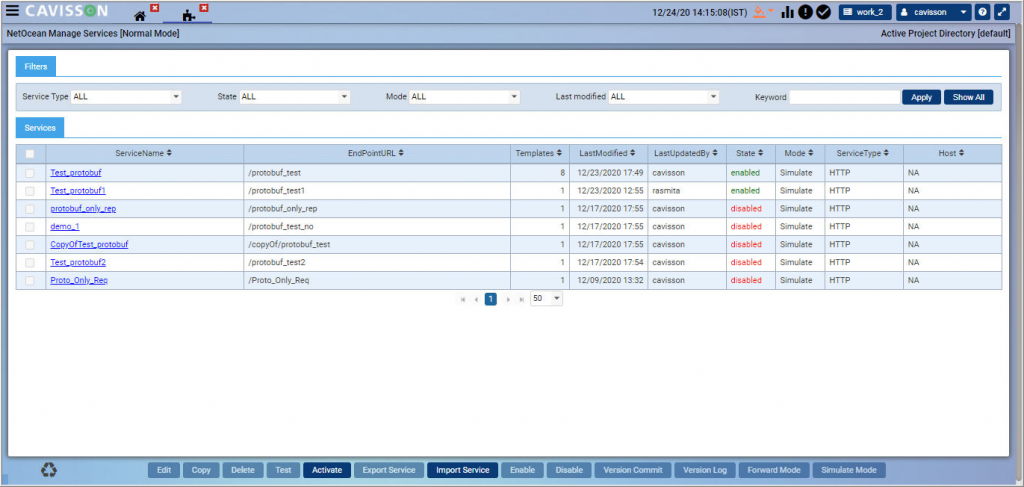Close the services tab with red X
Screen dimensions: 1024x487
point(204,8)
